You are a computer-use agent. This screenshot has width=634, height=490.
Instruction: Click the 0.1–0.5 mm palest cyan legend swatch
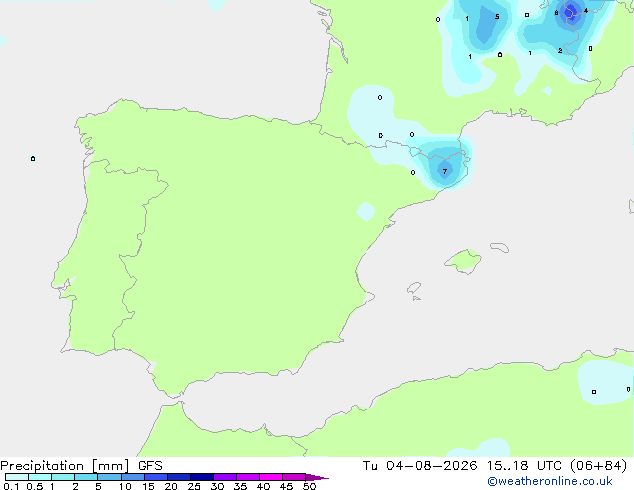pyautogui.click(x=17, y=477)
